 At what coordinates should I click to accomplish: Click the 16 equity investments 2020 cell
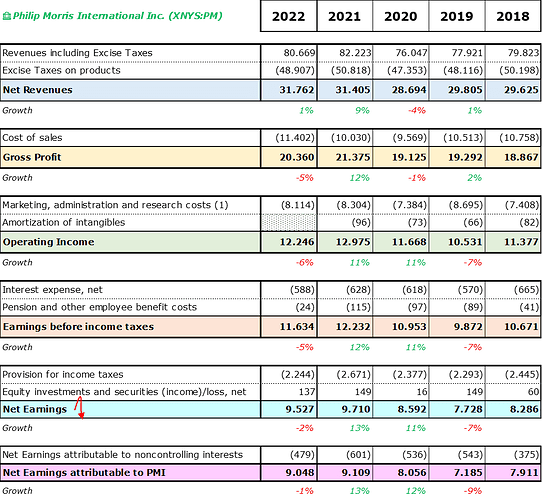click(x=422, y=392)
